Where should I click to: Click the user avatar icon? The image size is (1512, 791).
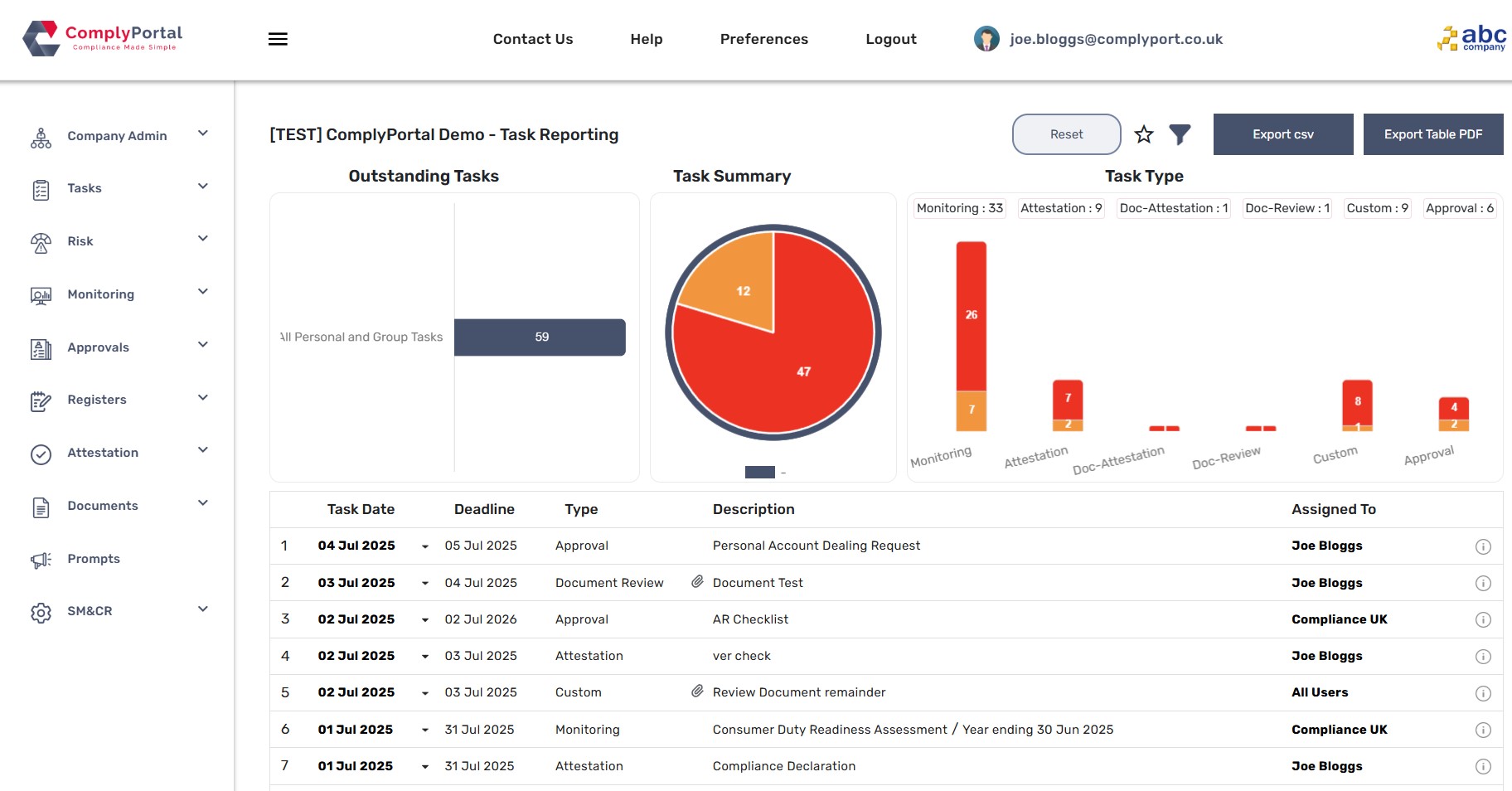(x=986, y=39)
